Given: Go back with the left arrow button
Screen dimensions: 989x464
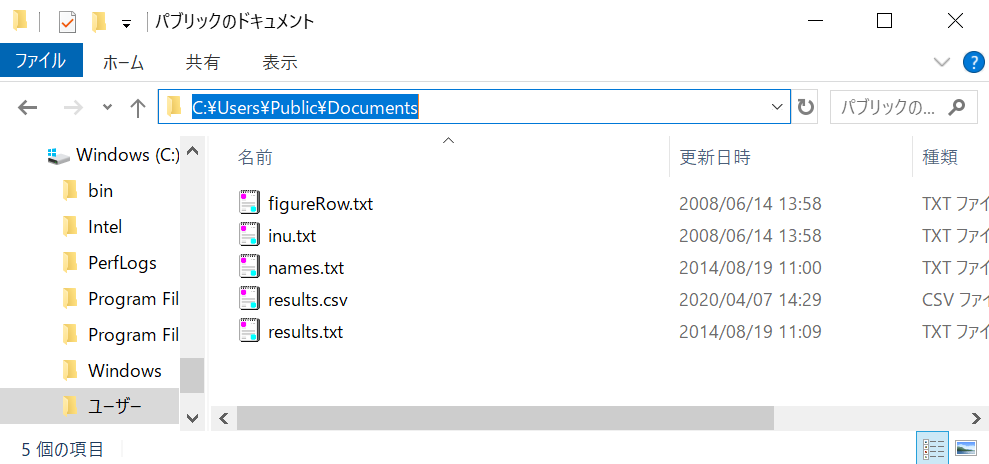Looking at the screenshot, I should tap(28, 107).
